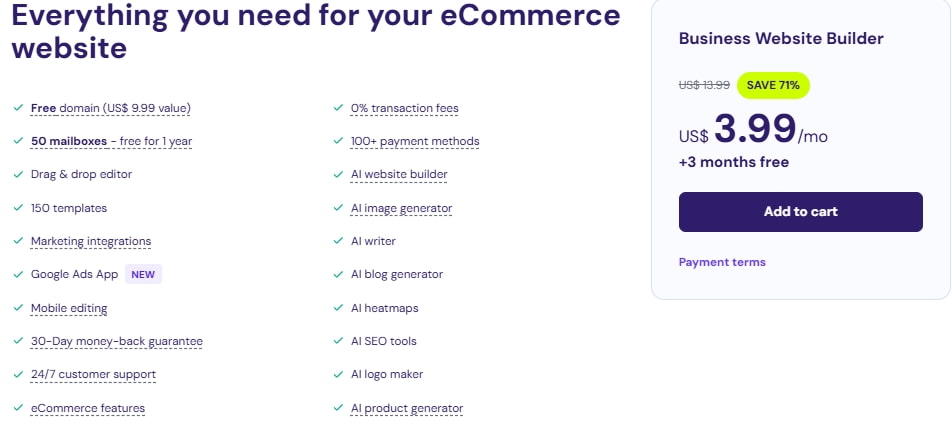Click the 24/7 customer support item

pos(93,374)
